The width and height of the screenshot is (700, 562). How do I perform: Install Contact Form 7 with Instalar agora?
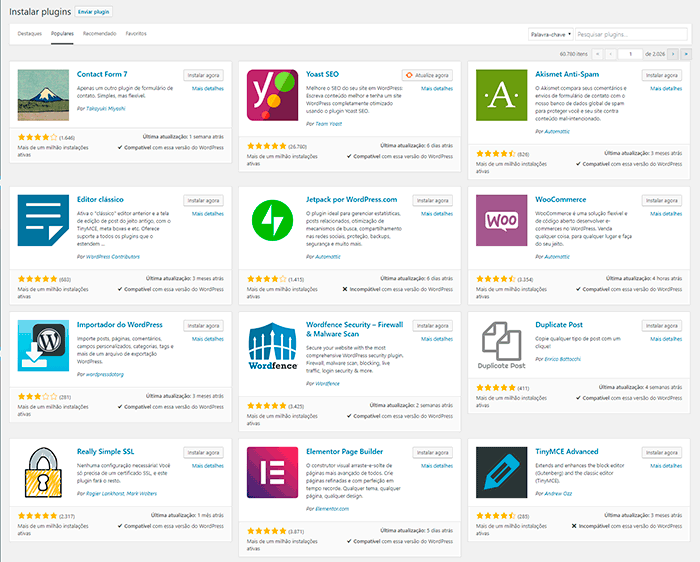point(204,75)
